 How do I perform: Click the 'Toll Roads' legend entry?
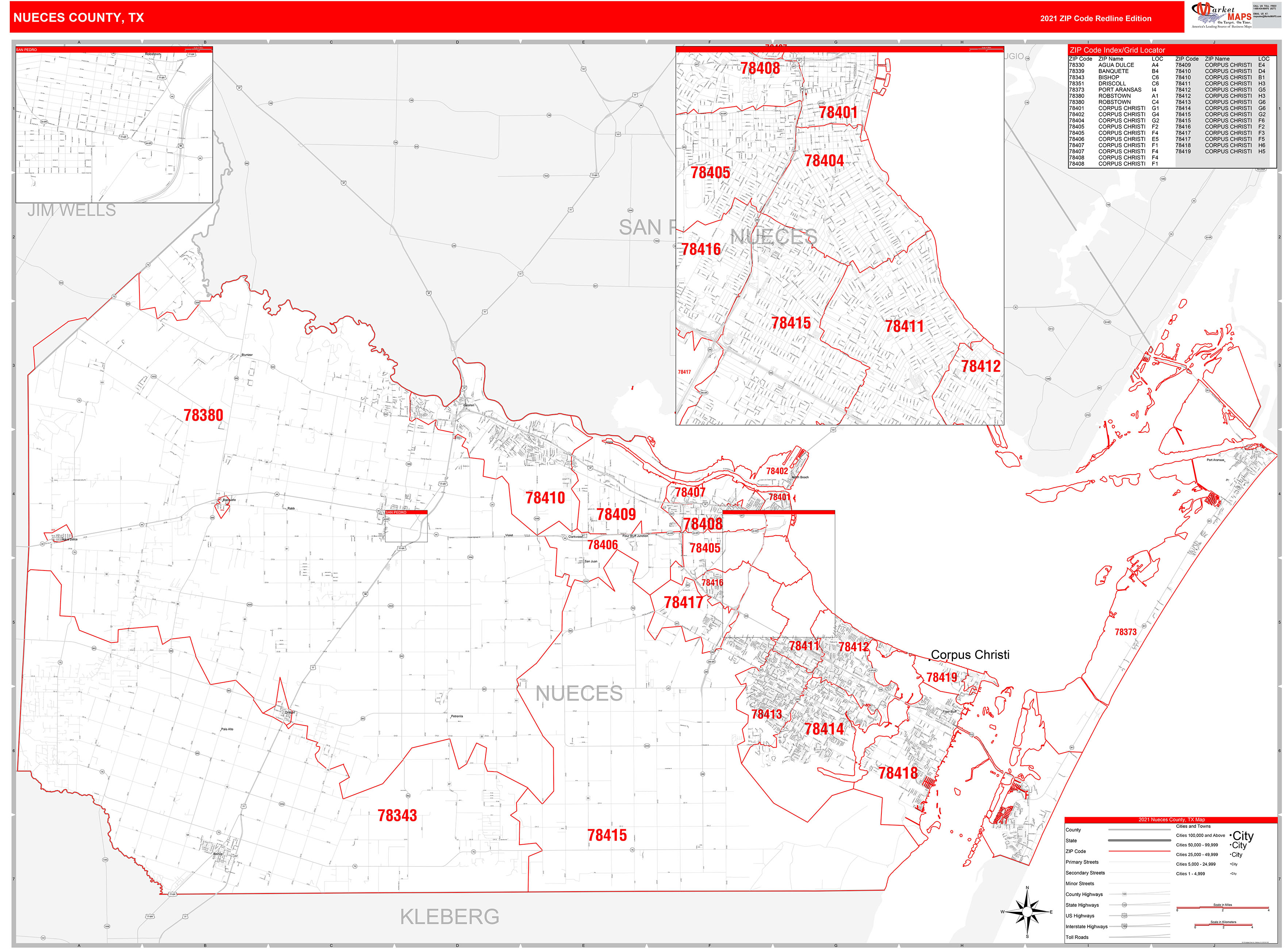pyautogui.click(x=1077, y=938)
